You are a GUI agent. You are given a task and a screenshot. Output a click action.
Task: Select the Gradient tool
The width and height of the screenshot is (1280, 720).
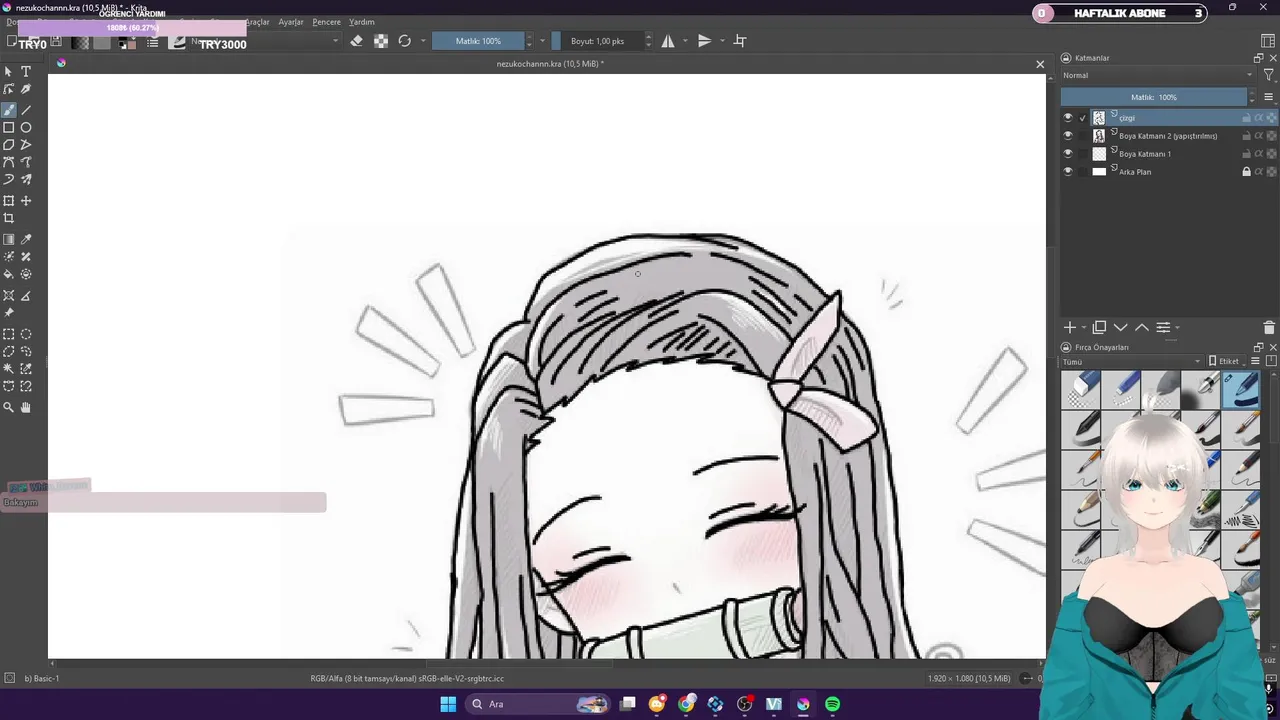pyautogui.click(x=9, y=240)
